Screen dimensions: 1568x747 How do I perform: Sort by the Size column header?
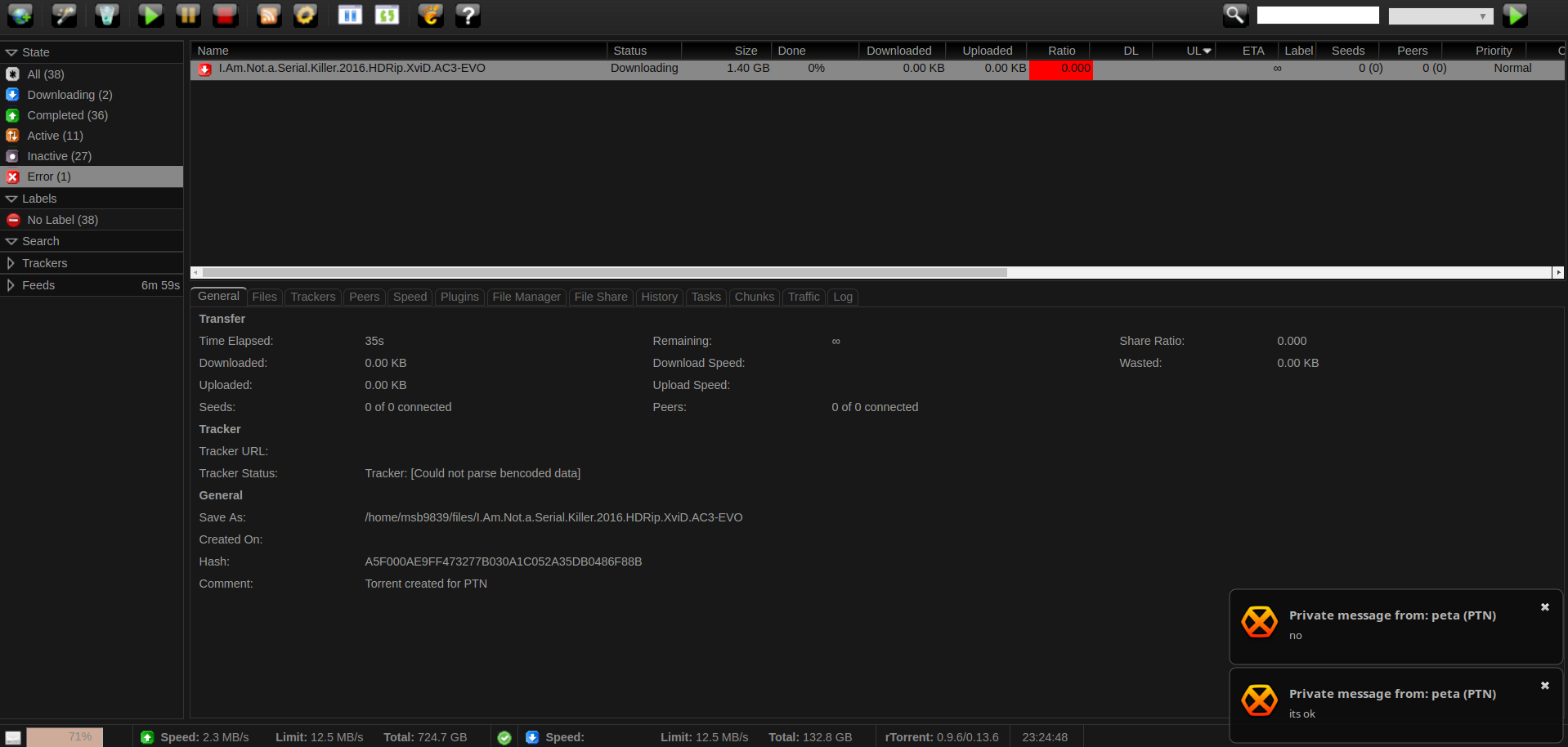click(727, 51)
